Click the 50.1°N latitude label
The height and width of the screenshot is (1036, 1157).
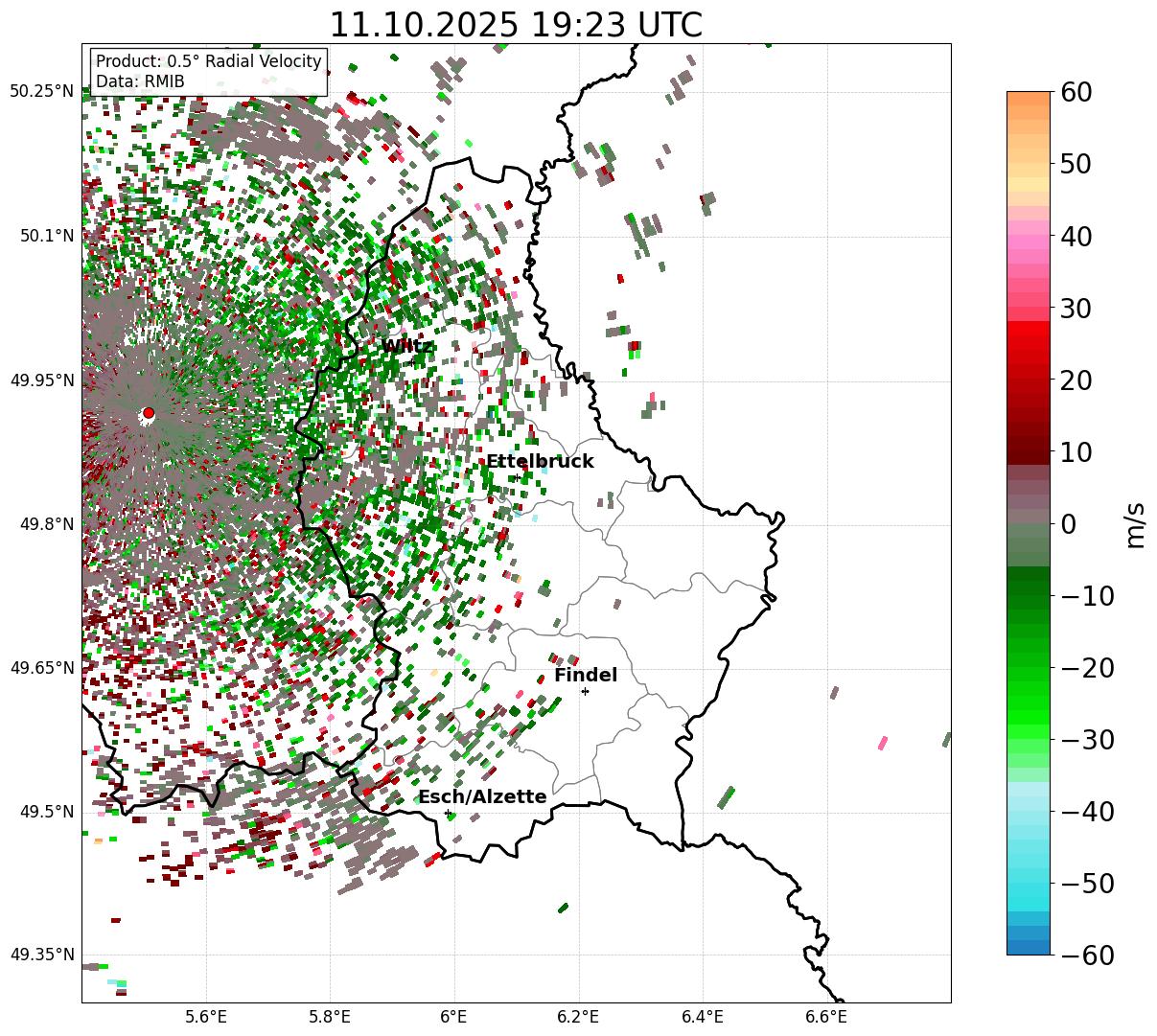tap(46, 236)
